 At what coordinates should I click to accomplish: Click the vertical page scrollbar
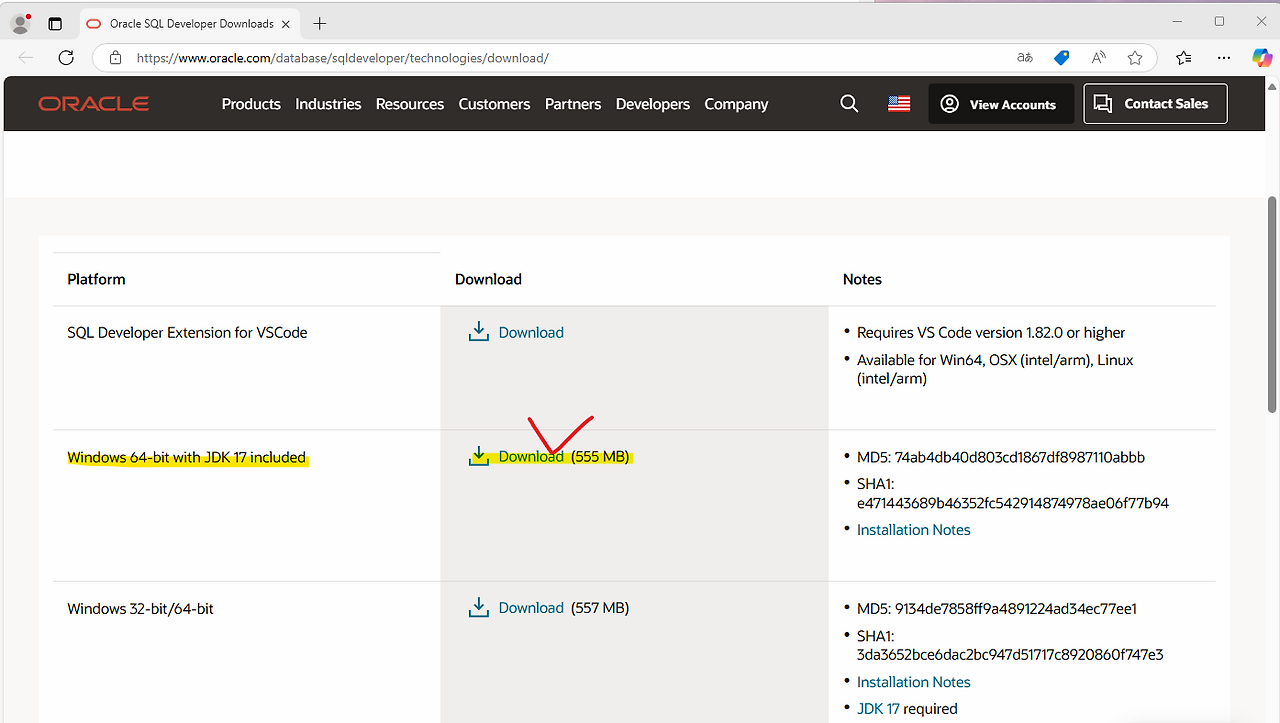[x=1272, y=304]
